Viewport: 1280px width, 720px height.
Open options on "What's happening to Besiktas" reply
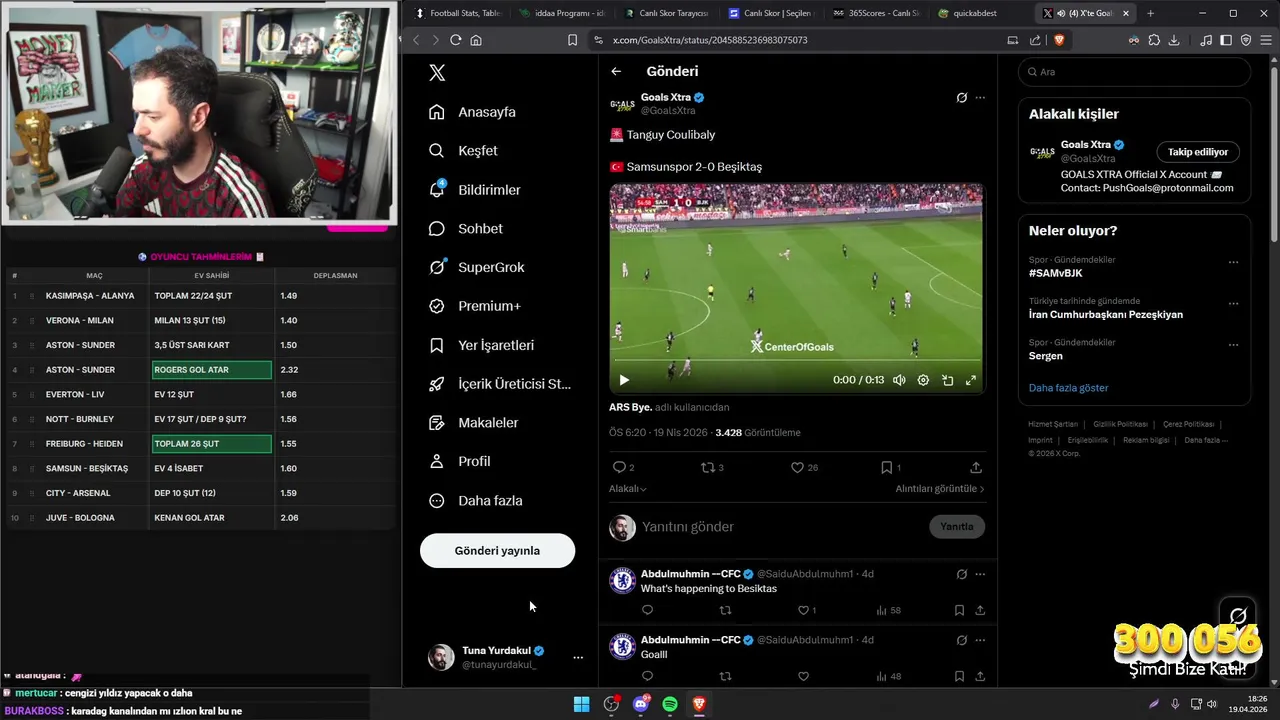click(x=980, y=574)
